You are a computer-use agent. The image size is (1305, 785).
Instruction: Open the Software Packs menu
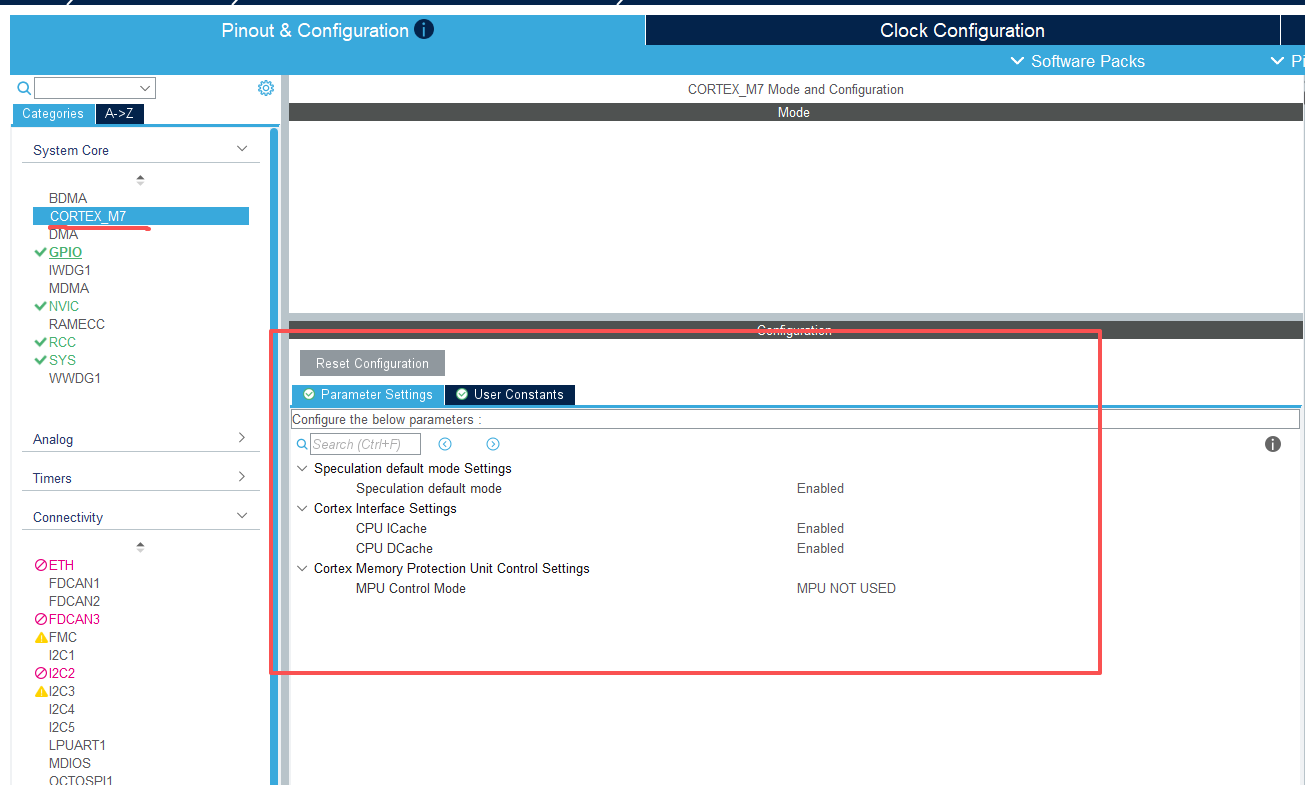[1078, 61]
